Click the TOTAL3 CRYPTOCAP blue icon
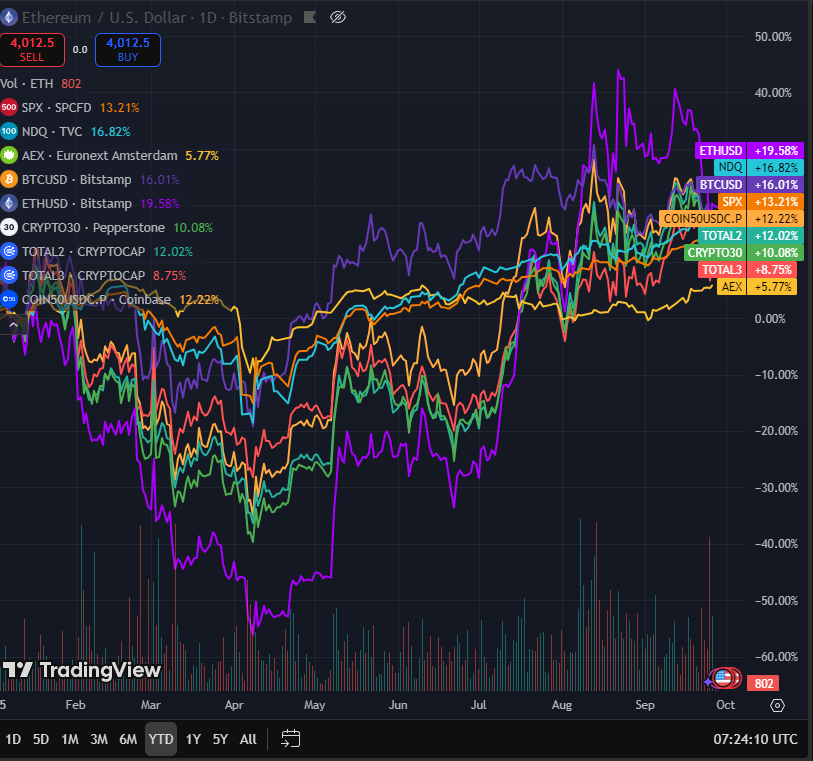The width and height of the screenshot is (813, 761). (x=9, y=275)
